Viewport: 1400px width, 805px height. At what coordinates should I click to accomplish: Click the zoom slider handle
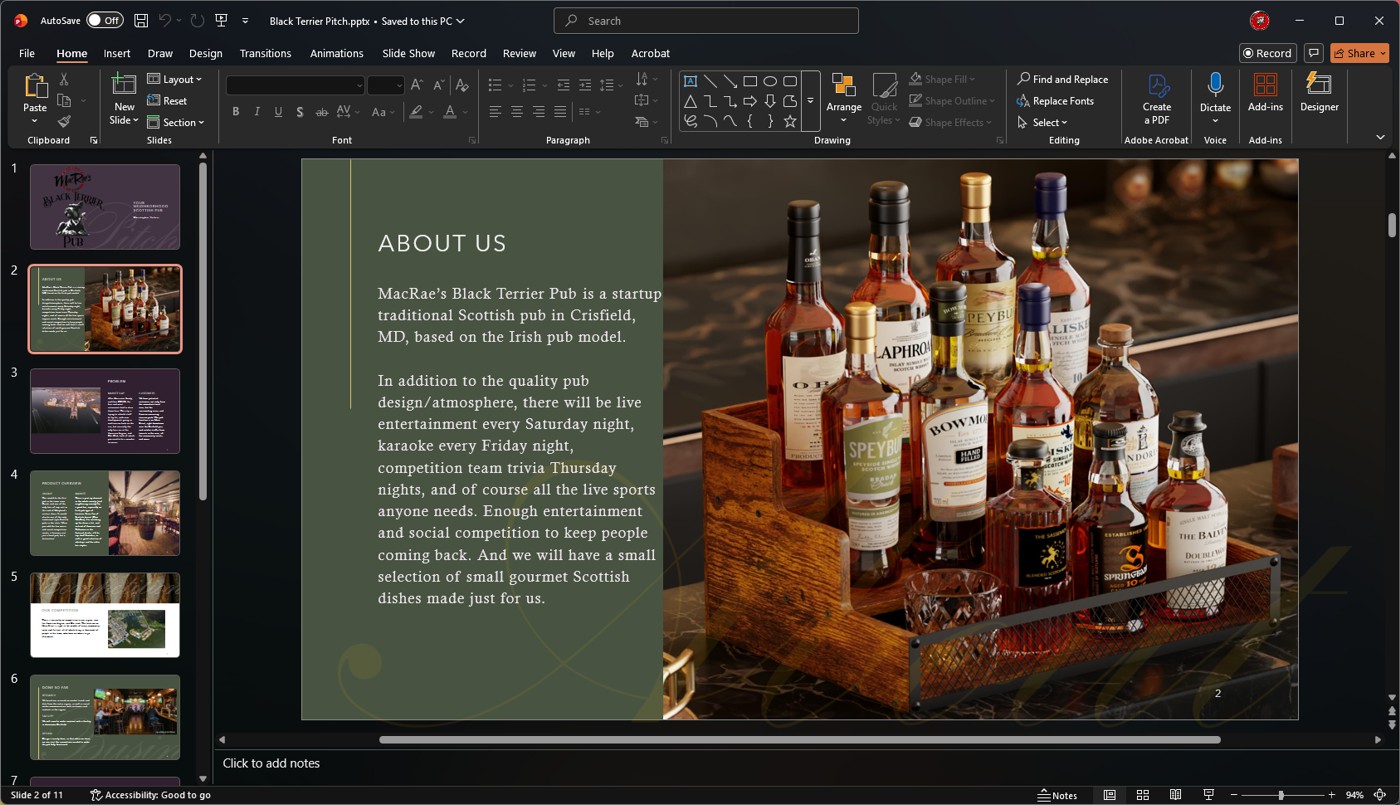coord(1280,795)
